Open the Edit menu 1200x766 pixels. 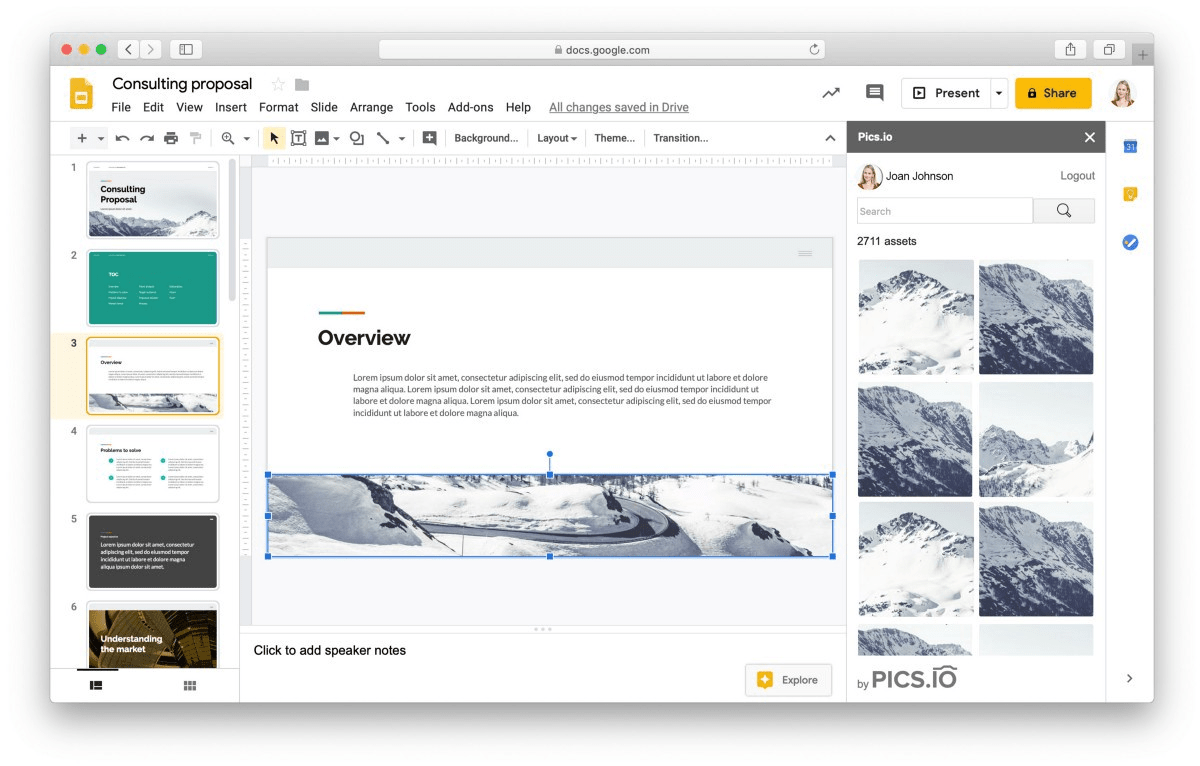[x=153, y=107]
